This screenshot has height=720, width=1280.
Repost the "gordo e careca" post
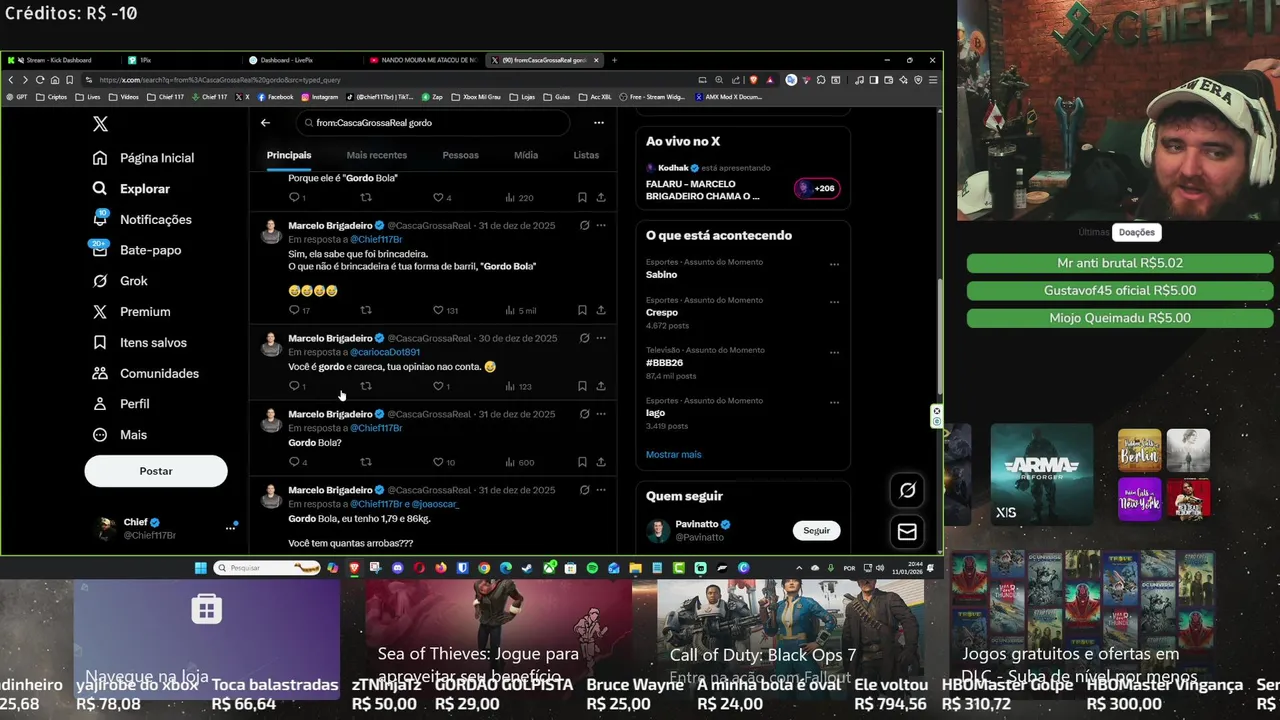pyautogui.click(x=365, y=386)
